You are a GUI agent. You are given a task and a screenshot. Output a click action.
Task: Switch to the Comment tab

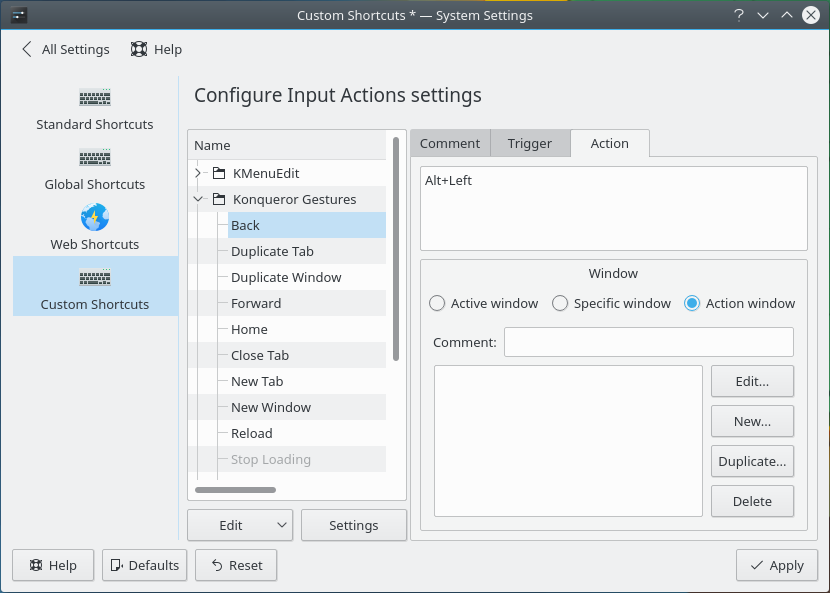[450, 143]
